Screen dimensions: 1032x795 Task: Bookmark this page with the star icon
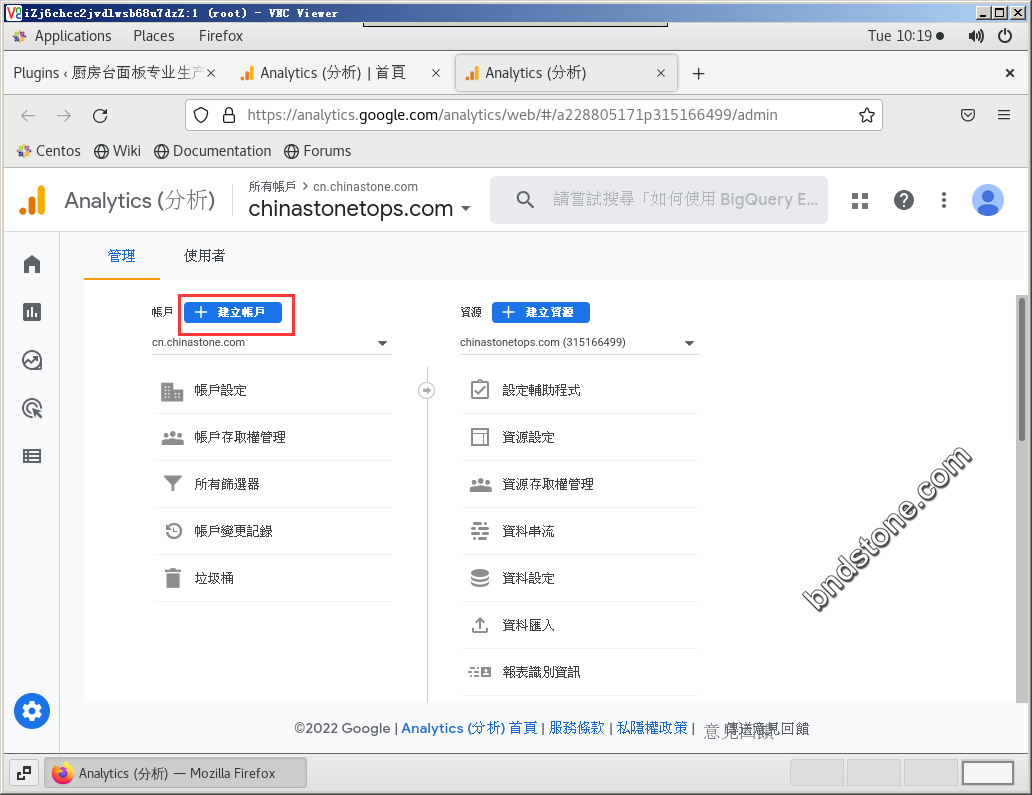[x=867, y=115]
